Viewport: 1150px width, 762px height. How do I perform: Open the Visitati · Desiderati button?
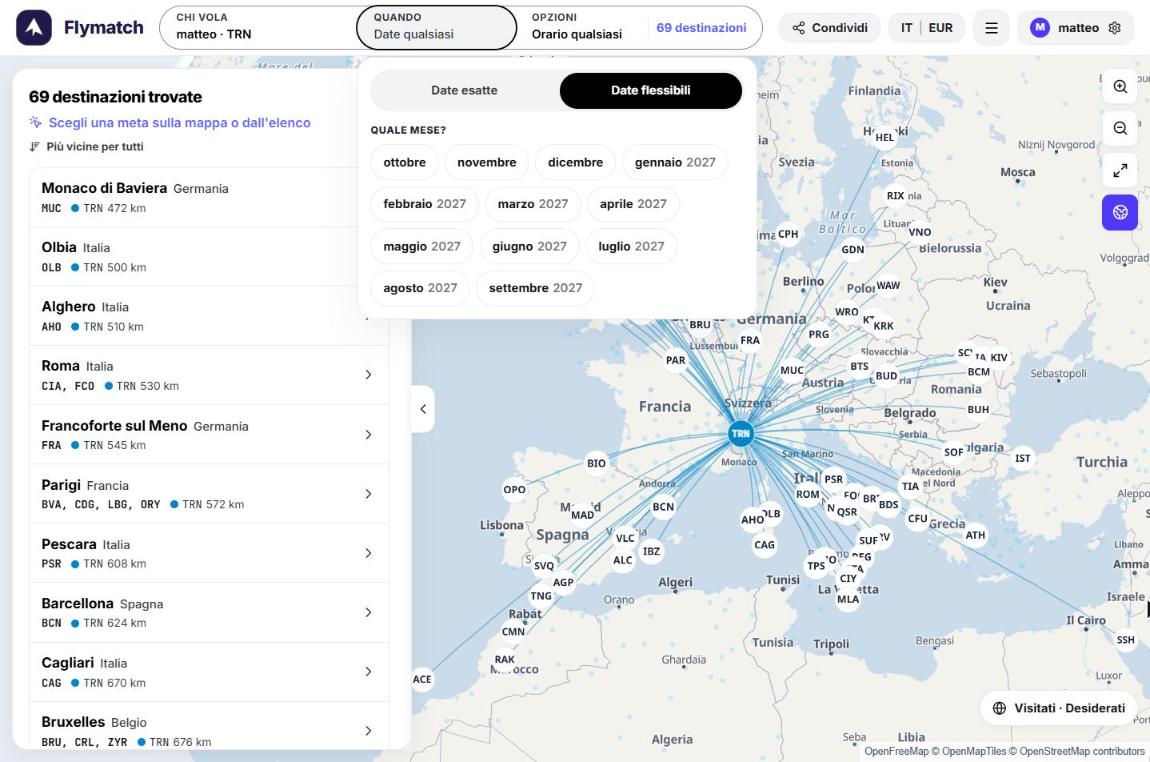point(1058,708)
